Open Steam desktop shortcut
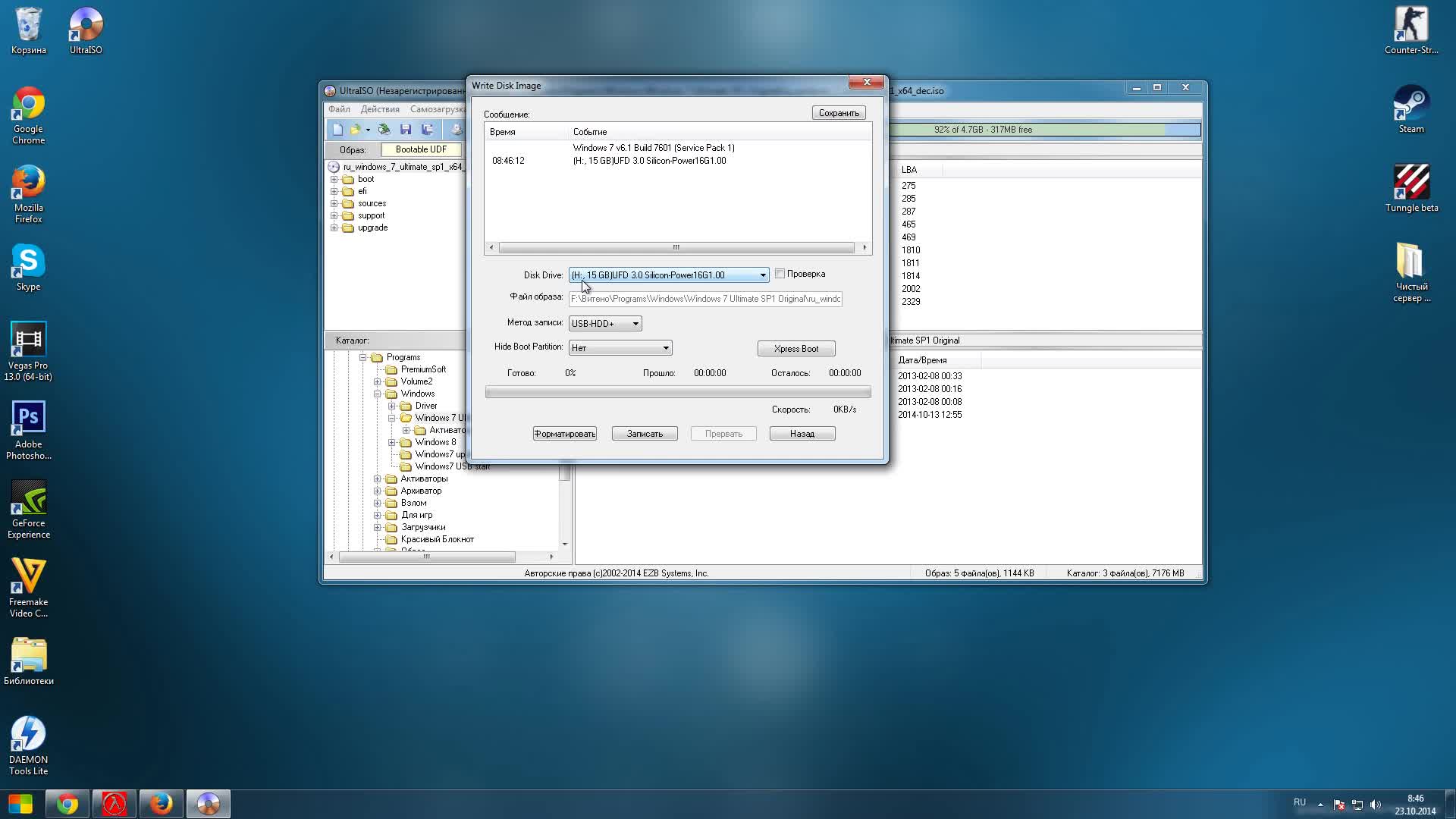The height and width of the screenshot is (819, 1456). tap(1410, 109)
